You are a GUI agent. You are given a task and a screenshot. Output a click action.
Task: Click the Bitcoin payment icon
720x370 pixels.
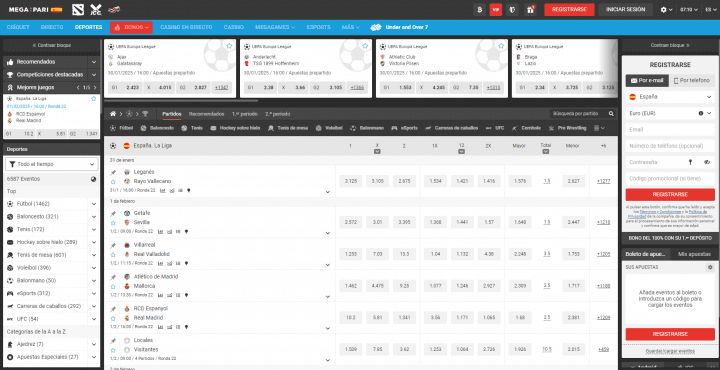(x=479, y=10)
